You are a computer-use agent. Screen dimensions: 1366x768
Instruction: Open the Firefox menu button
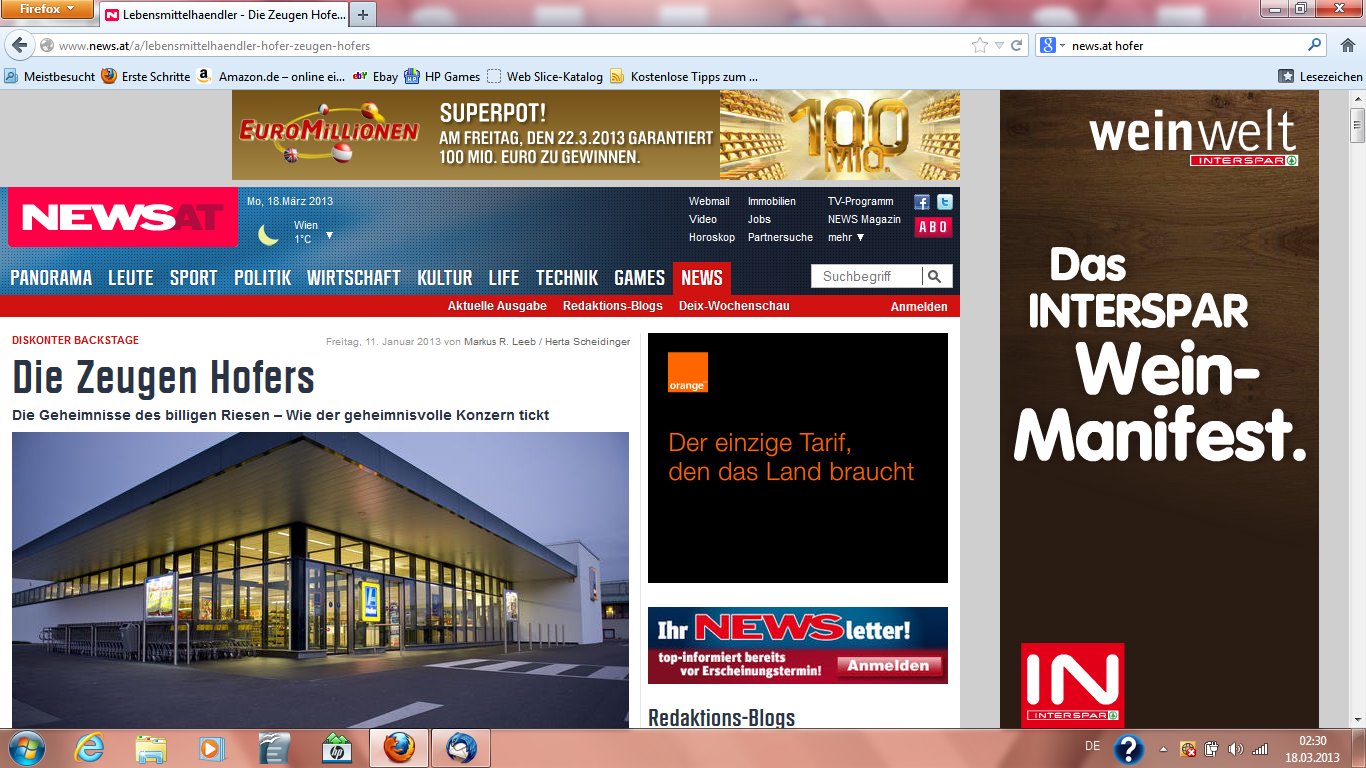[x=47, y=10]
